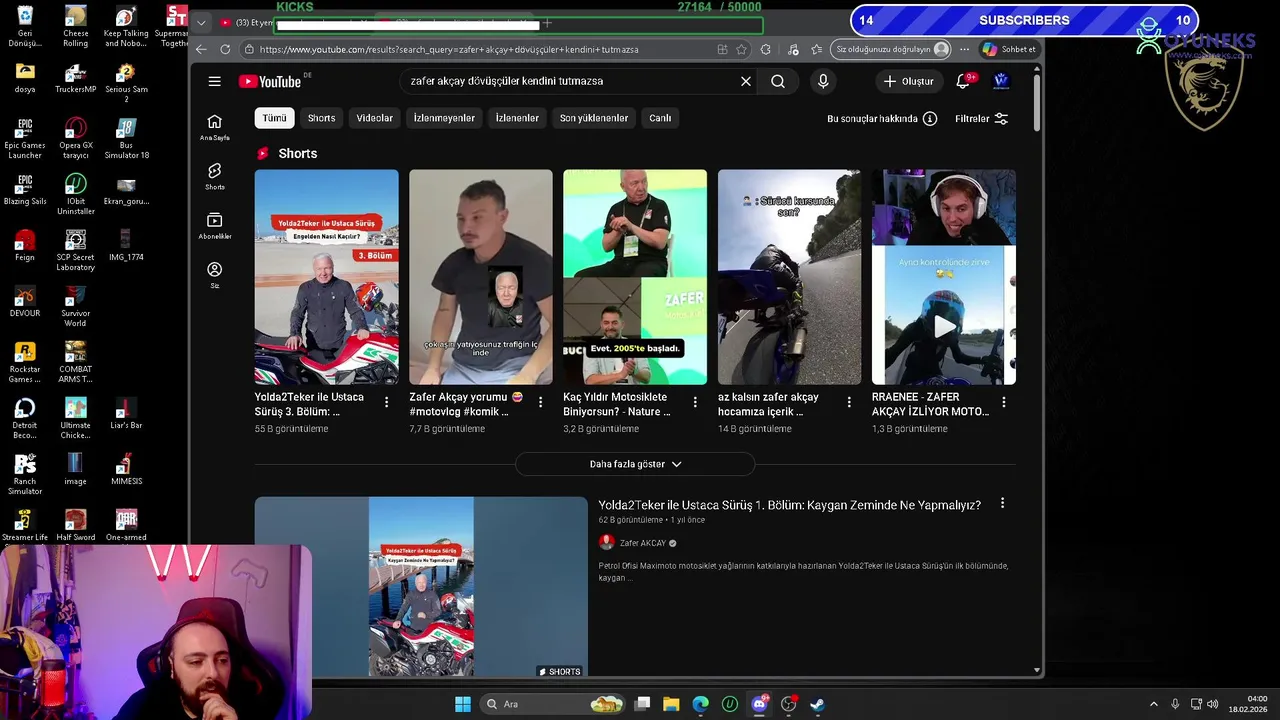Play the Kaç Yıldır Motosiklete Biniyorsun short thumbnail
The image size is (1280, 720).
(x=635, y=277)
